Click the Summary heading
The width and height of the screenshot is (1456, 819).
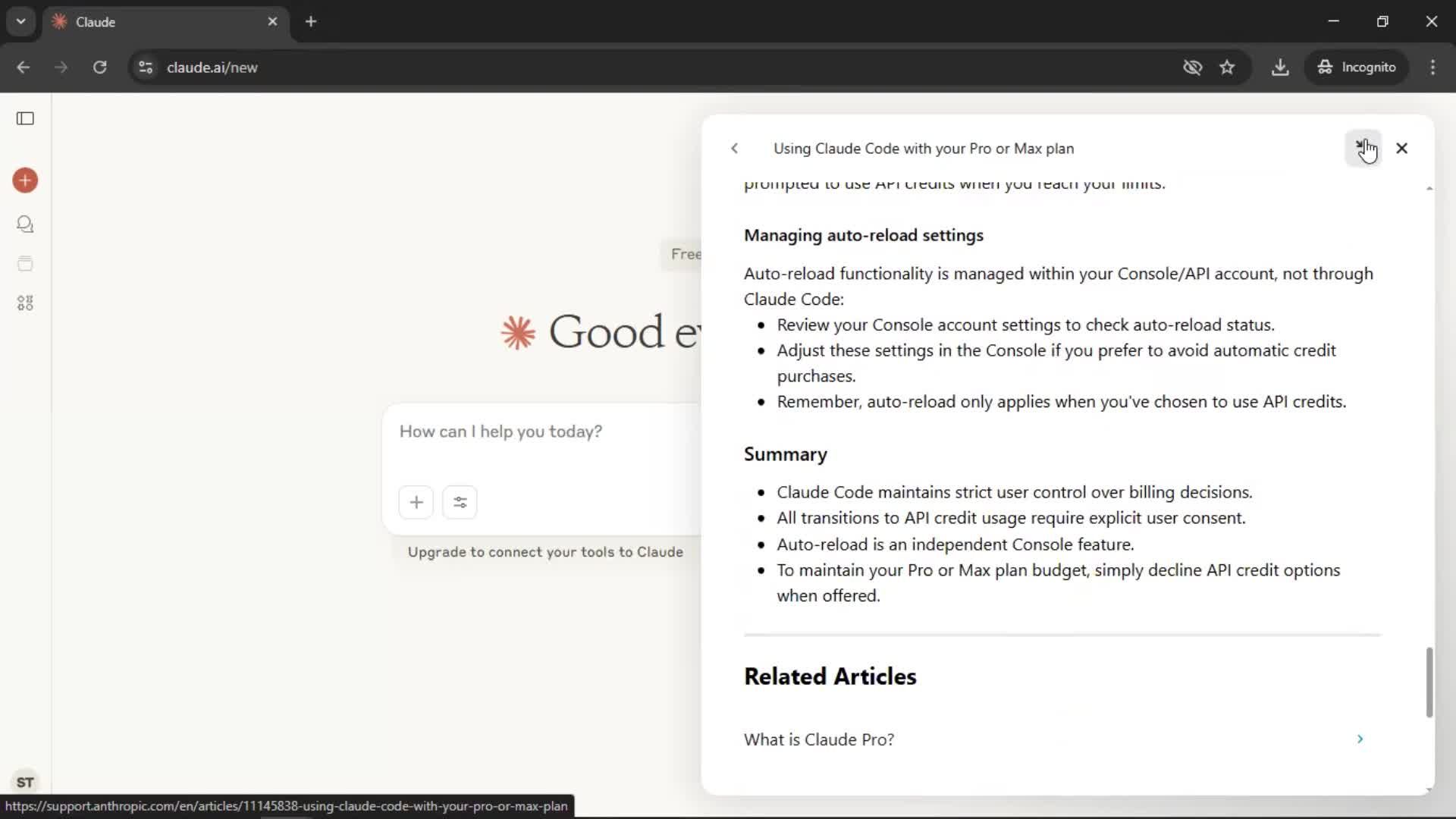coord(786,454)
